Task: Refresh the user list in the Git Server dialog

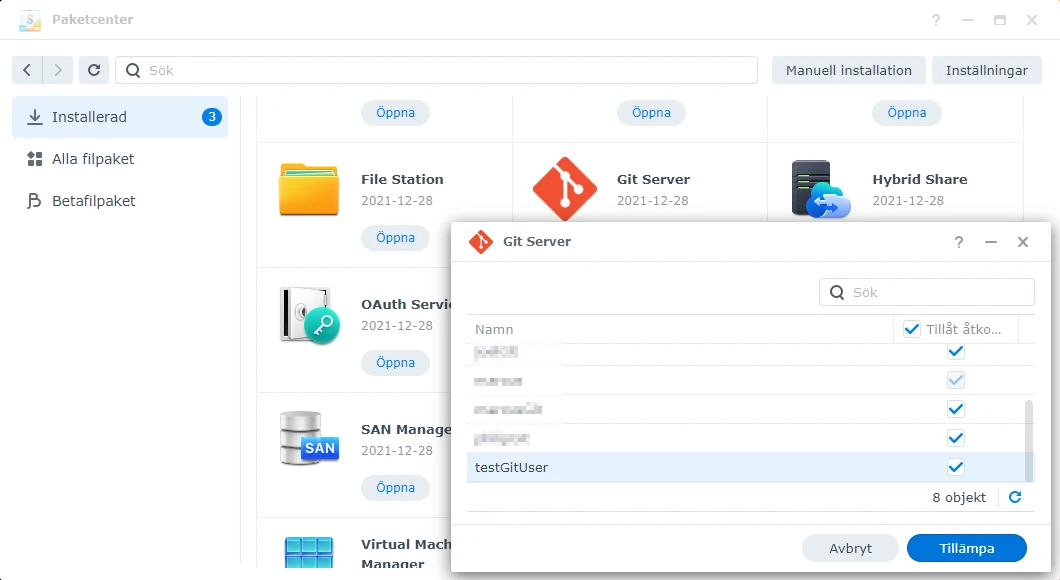Action: (x=1014, y=497)
